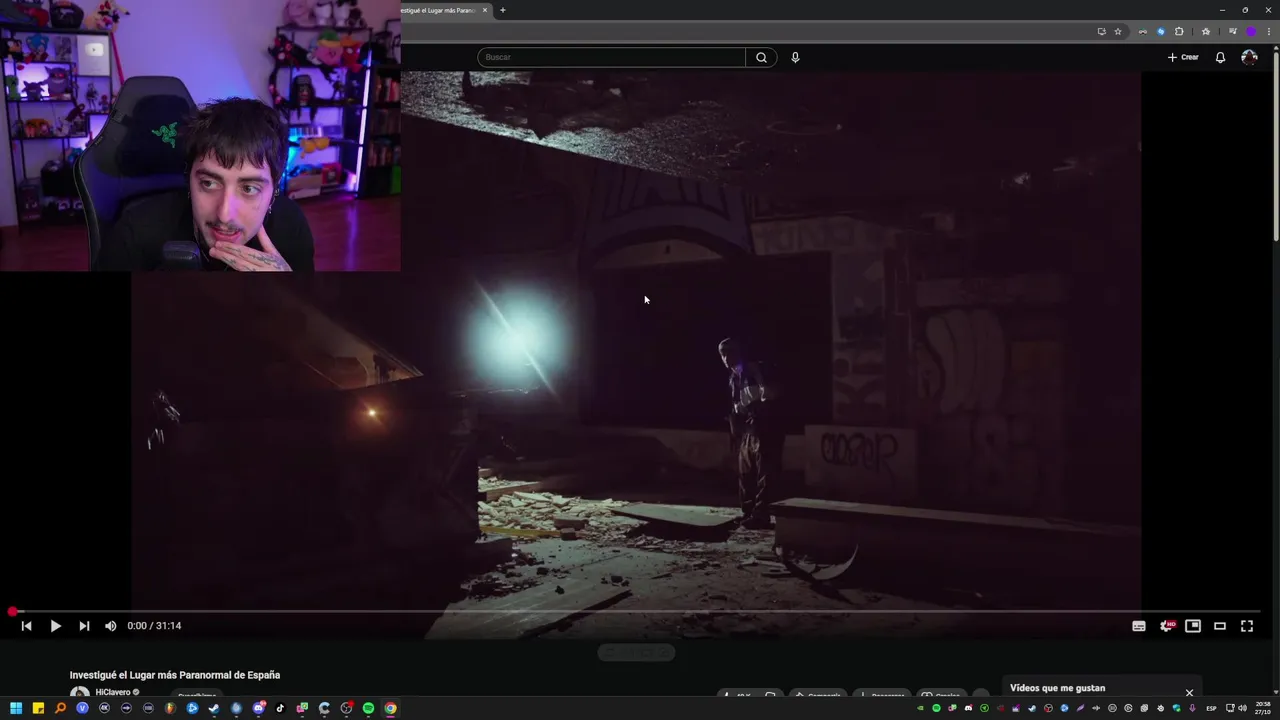Switch to miniplayer mode
The image size is (1280, 720).
pyautogui.click(x=1193, y=626)
